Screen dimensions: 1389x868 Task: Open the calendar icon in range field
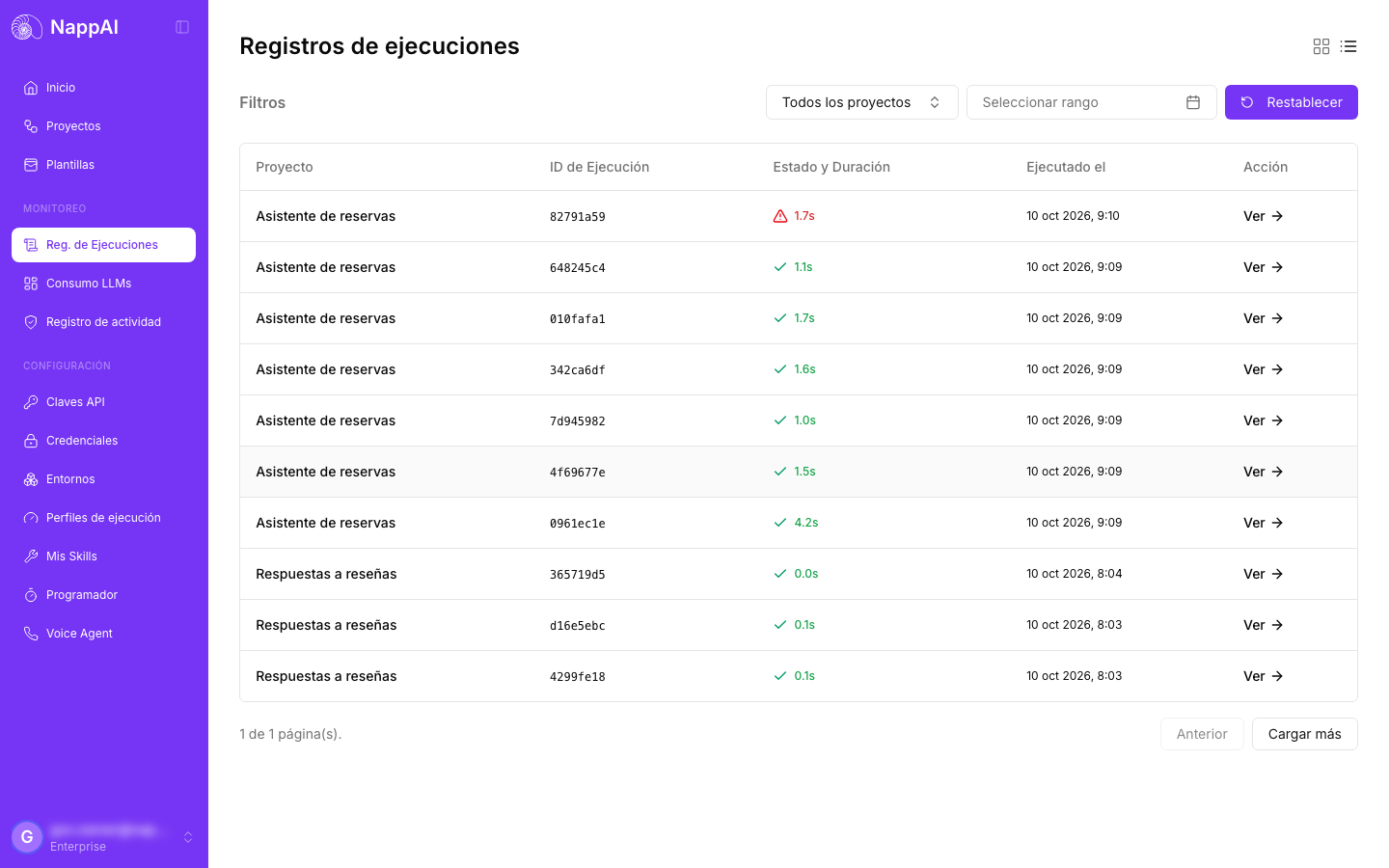click(1193, 102)
